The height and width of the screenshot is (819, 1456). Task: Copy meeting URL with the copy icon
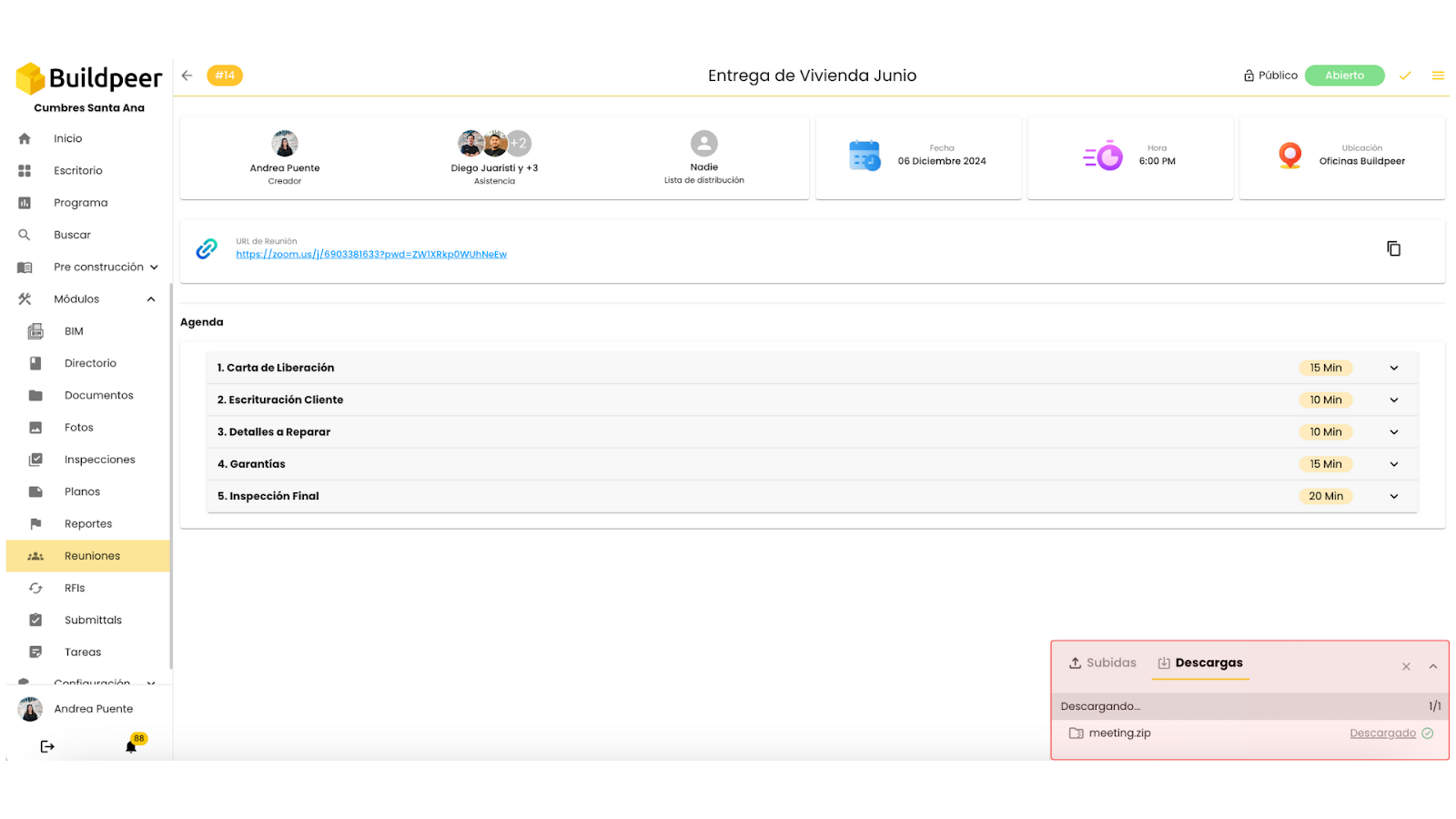(1393, 248)
